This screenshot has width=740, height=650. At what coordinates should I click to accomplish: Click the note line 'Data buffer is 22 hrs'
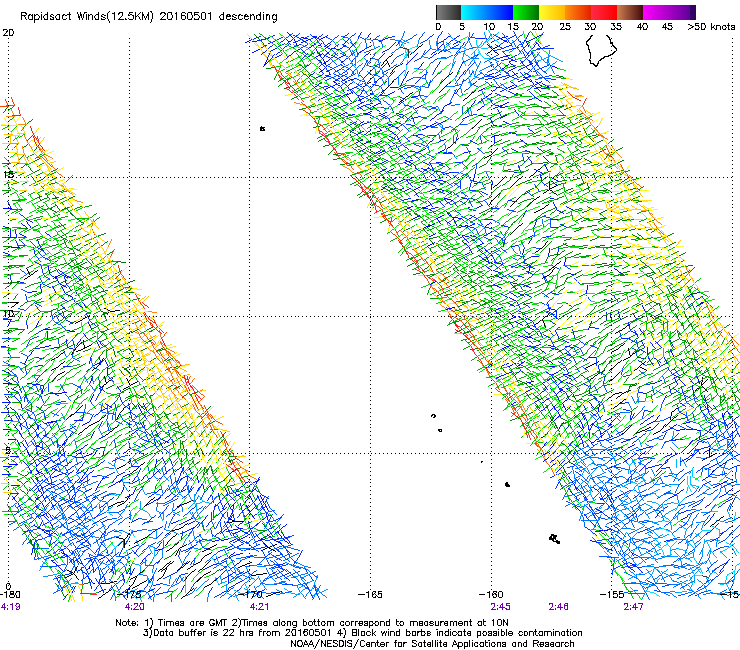[362, 633]
